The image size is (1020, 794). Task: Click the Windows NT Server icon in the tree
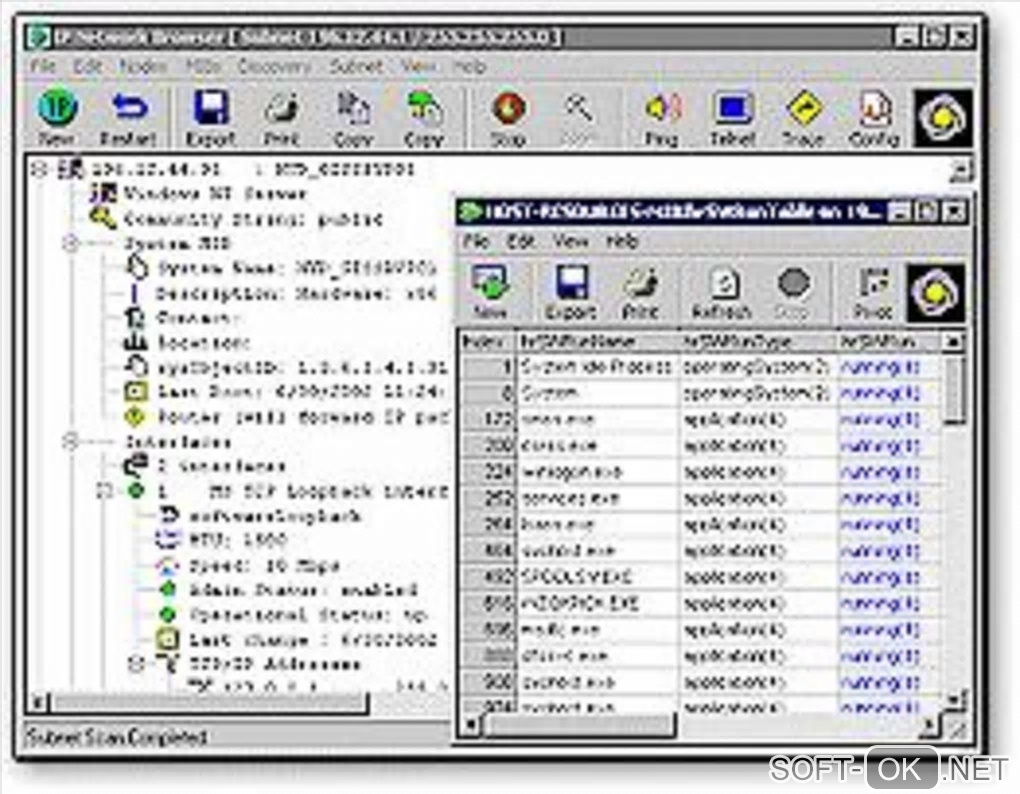[103, 194]
